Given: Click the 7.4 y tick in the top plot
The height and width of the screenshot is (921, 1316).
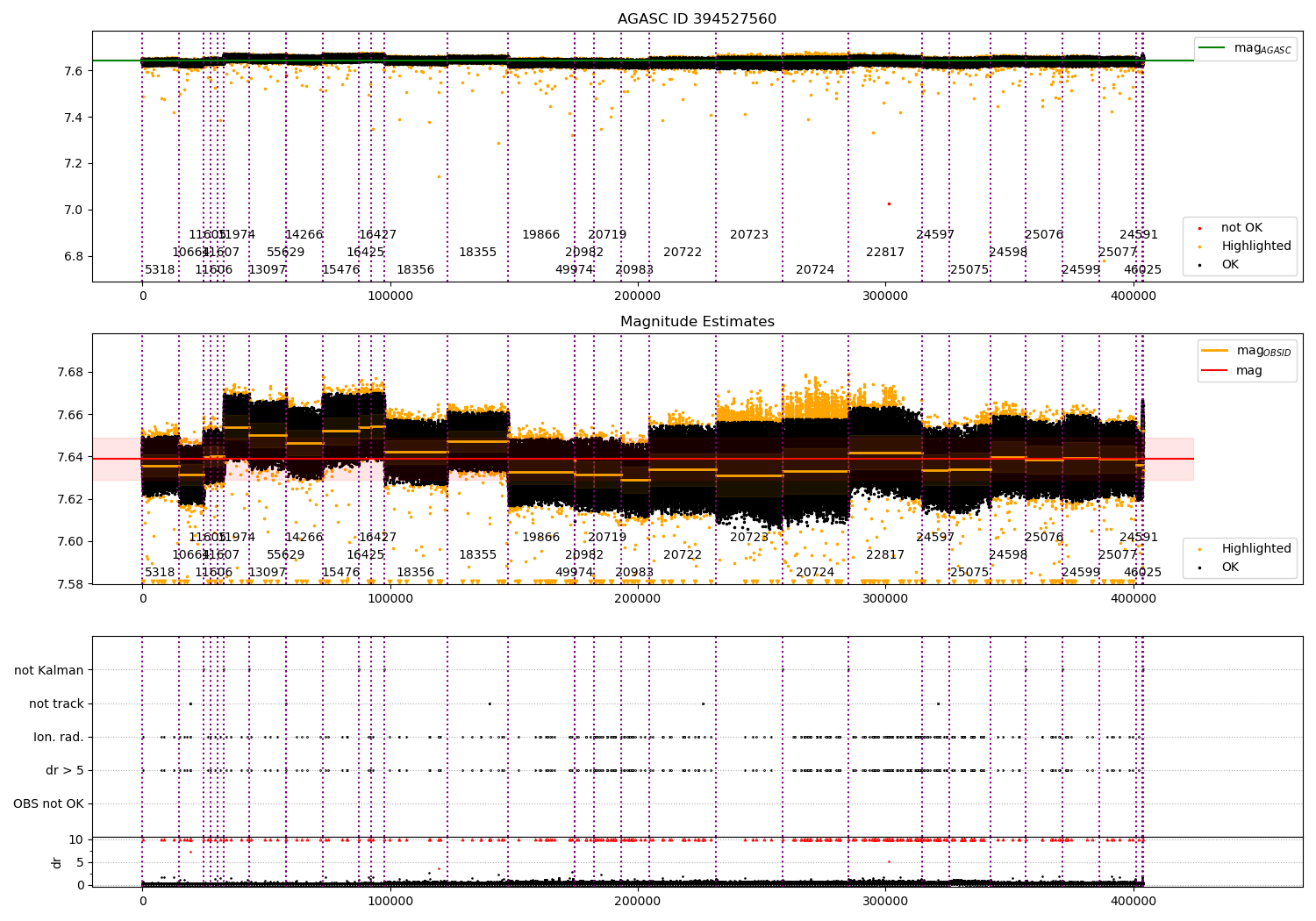Looking at the screenshot, I should pyautogui.click(x=75, y=118).
